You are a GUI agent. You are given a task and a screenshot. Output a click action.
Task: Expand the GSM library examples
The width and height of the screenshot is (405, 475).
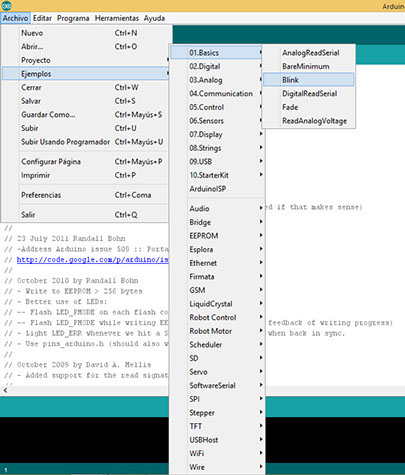217,290
